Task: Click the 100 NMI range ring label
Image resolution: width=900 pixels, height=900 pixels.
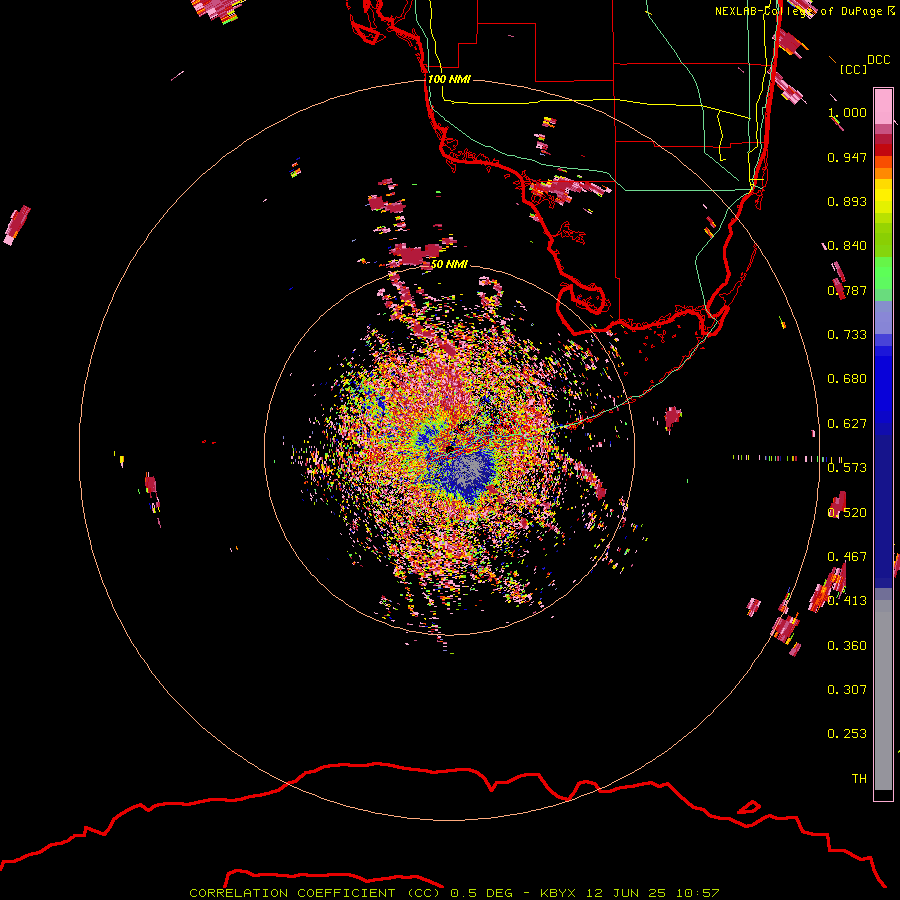Action: [449, 79]
